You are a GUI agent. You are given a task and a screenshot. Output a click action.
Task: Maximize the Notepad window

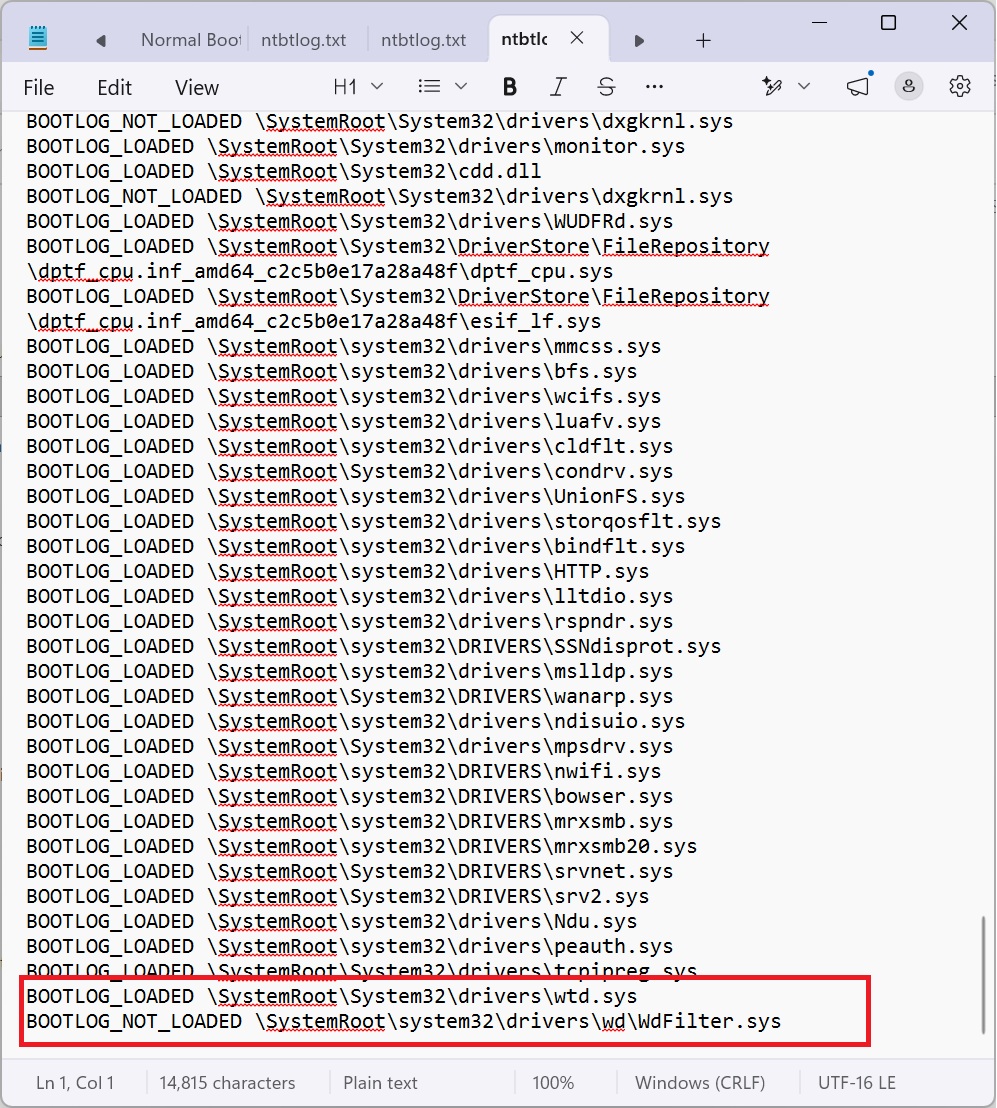tap(888, 23)
